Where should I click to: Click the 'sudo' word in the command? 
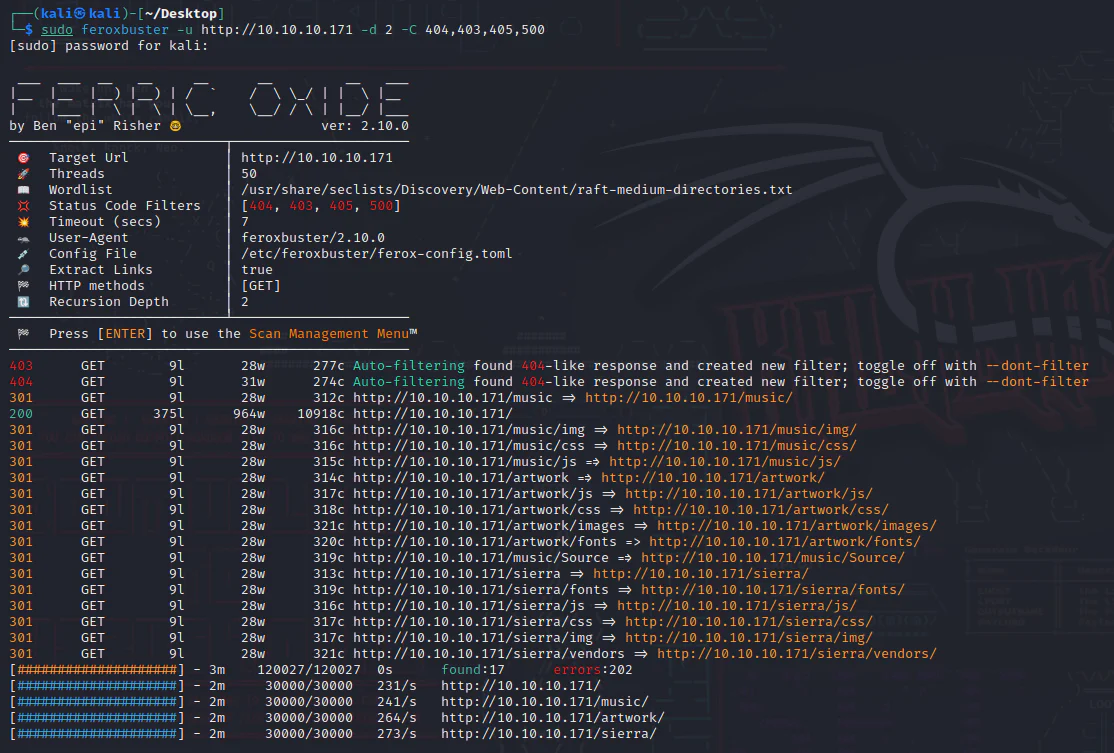[x=57, y=30]
